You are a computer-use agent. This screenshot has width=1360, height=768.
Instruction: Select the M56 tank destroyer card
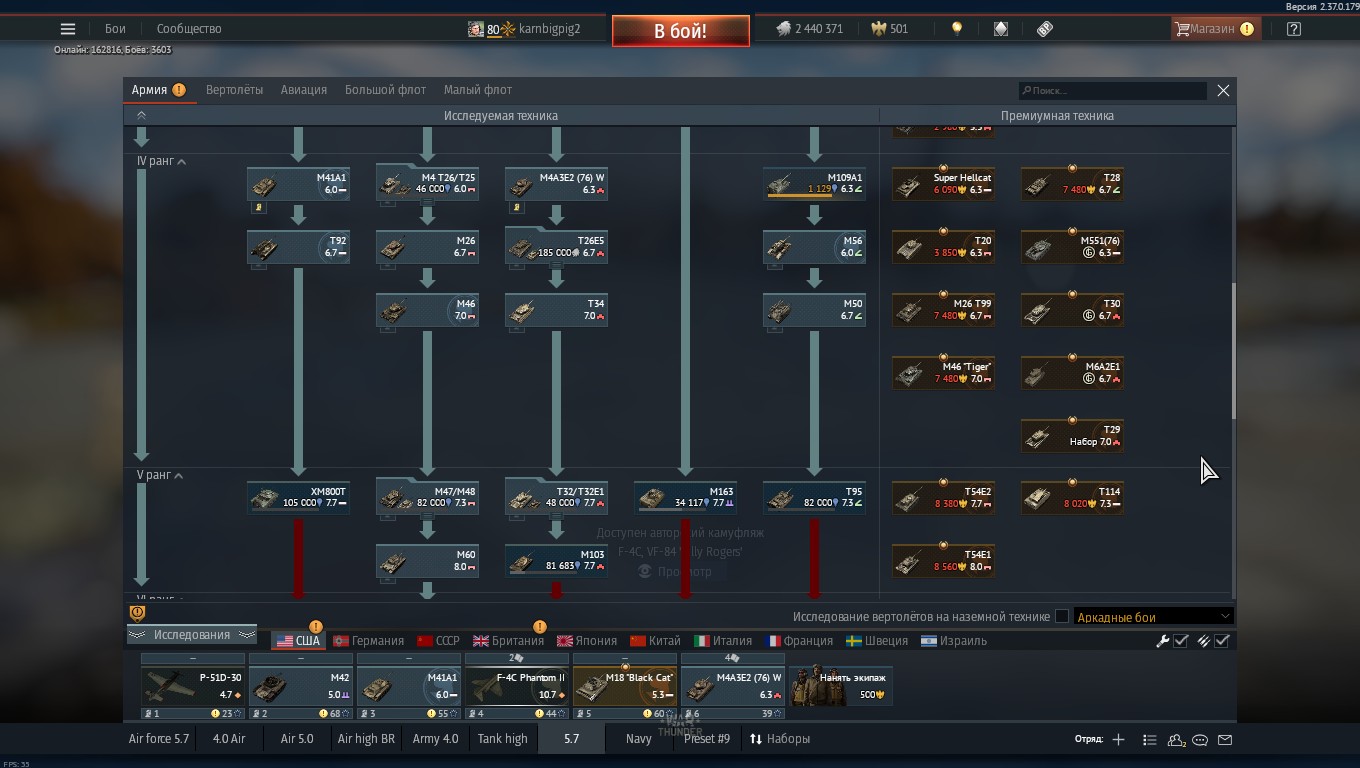click(814, 247)
